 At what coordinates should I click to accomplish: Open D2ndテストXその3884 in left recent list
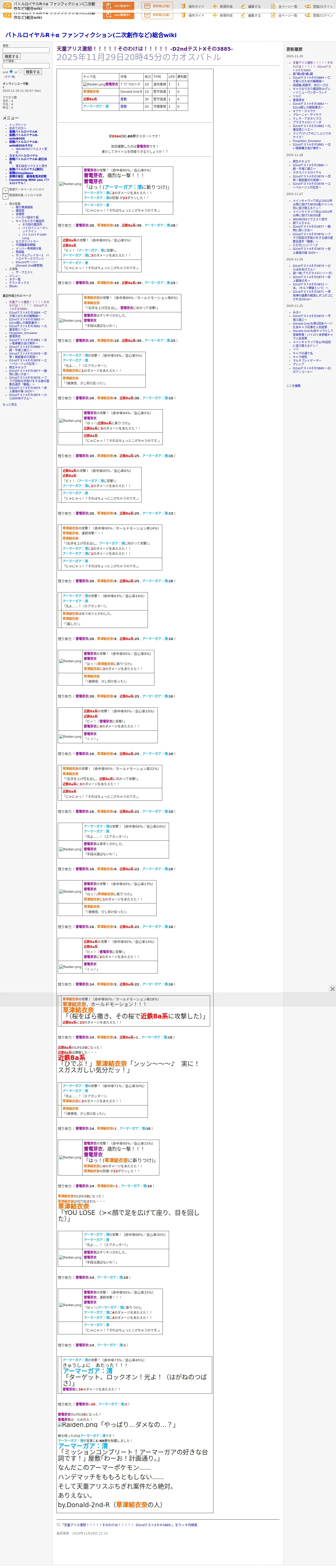[x=27, y=314]
